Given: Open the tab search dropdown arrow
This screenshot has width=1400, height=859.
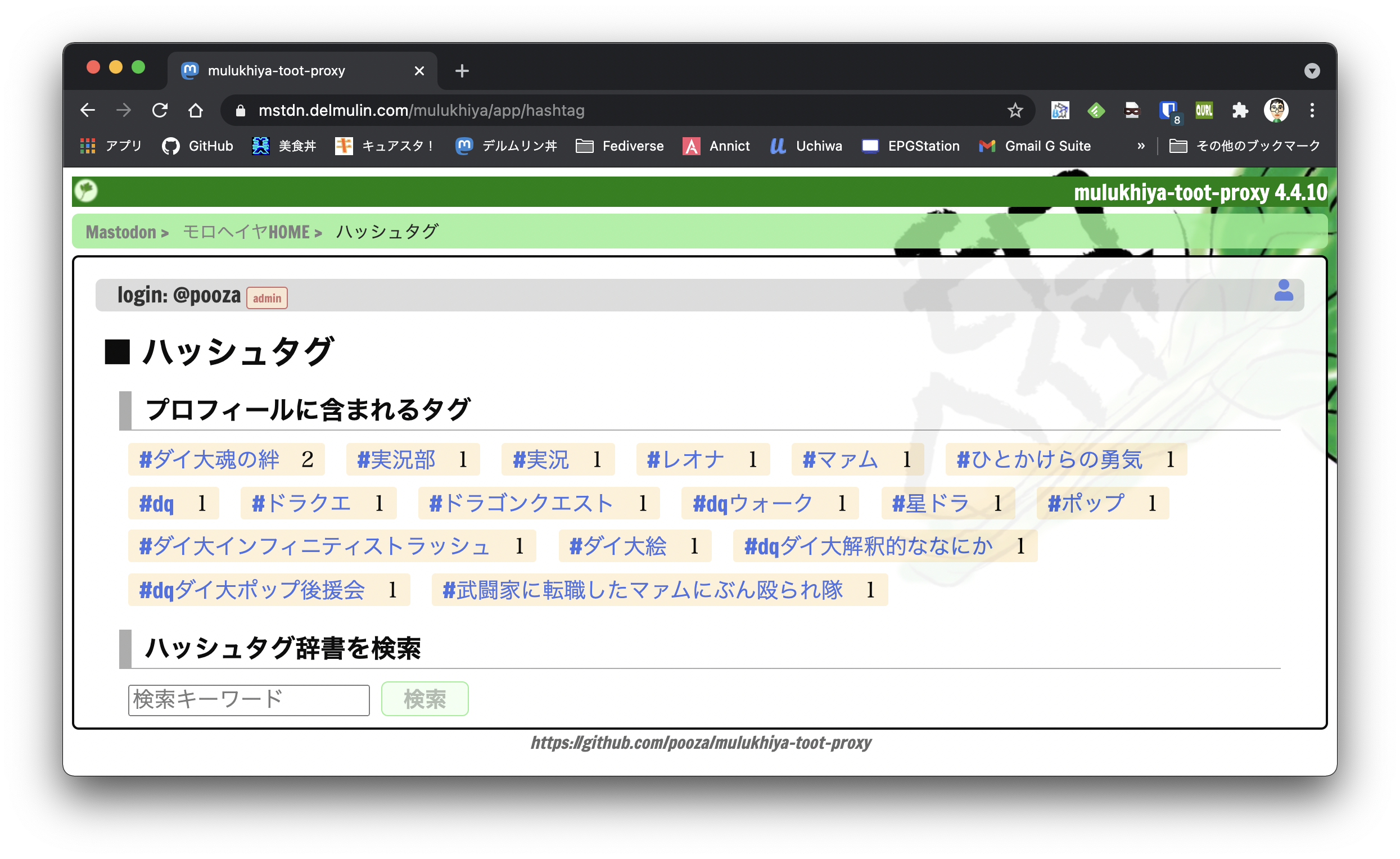Looking at the screenshot, I should tap(1311, 71).
